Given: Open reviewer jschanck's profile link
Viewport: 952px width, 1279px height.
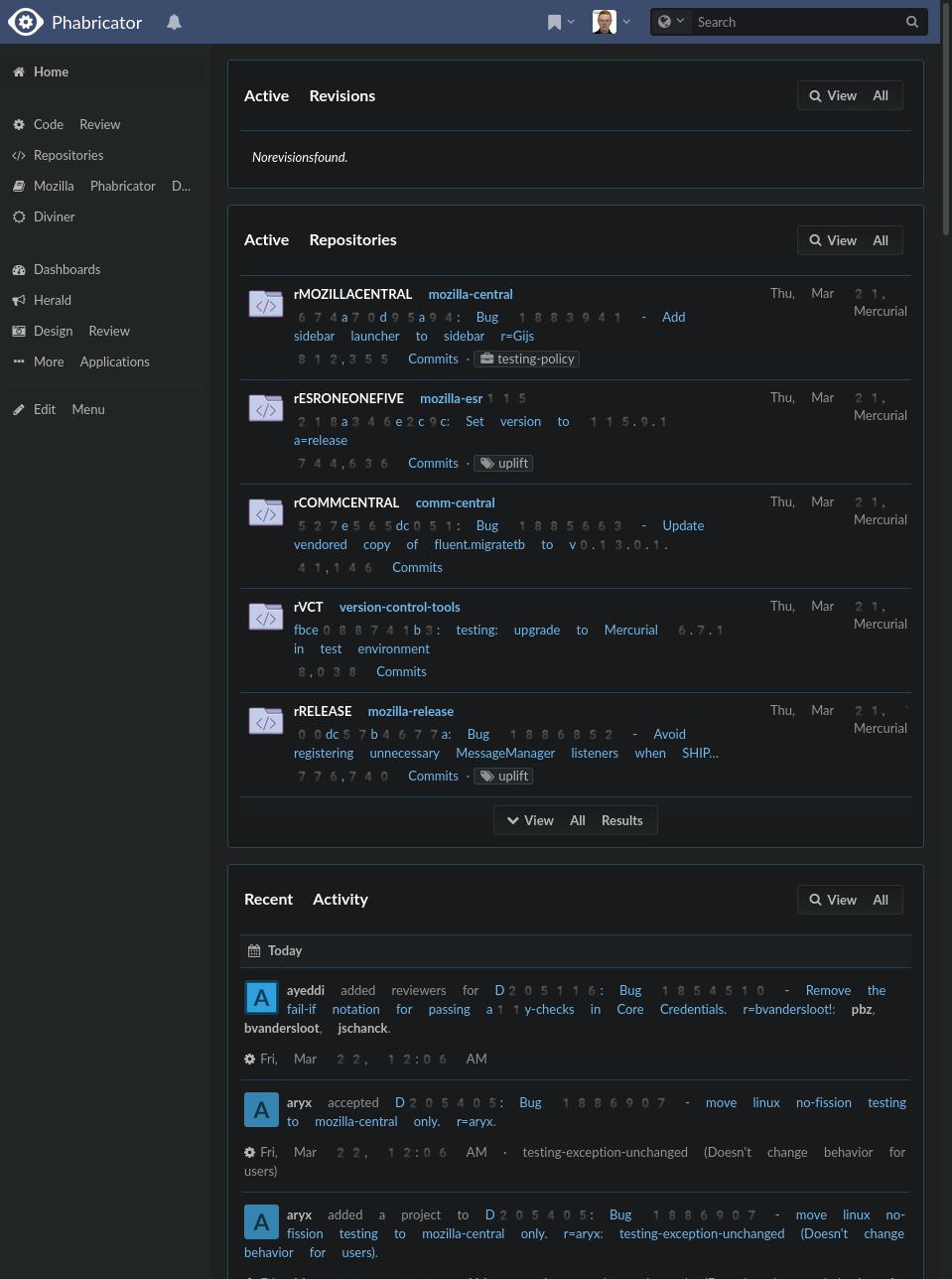Looking at the screenshot, I should click(362, 1028).
